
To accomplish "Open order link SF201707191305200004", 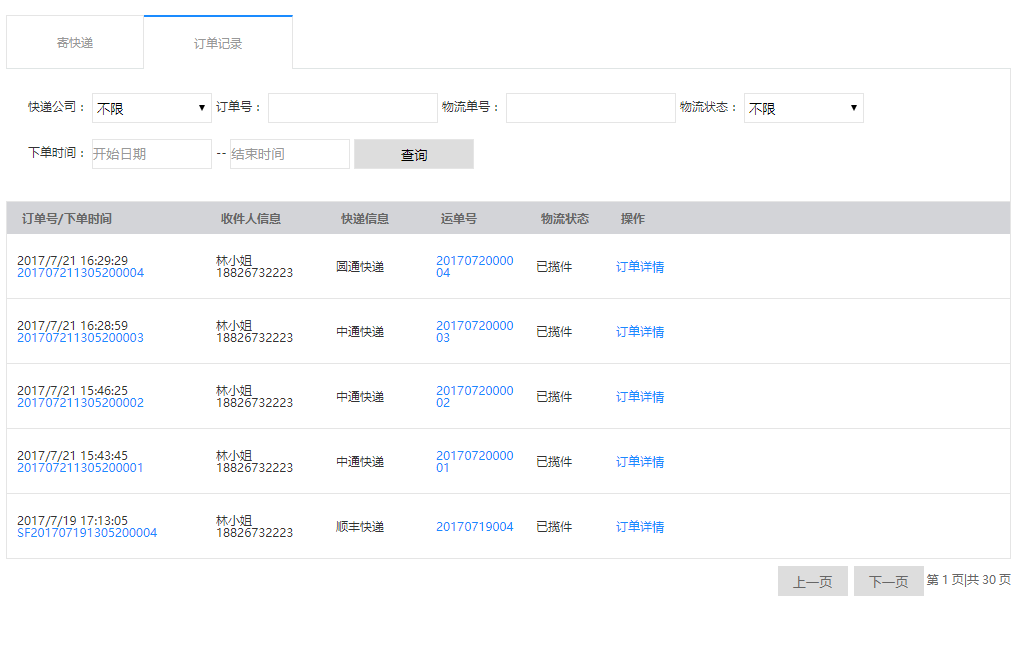I will click(x=87, y=533).
